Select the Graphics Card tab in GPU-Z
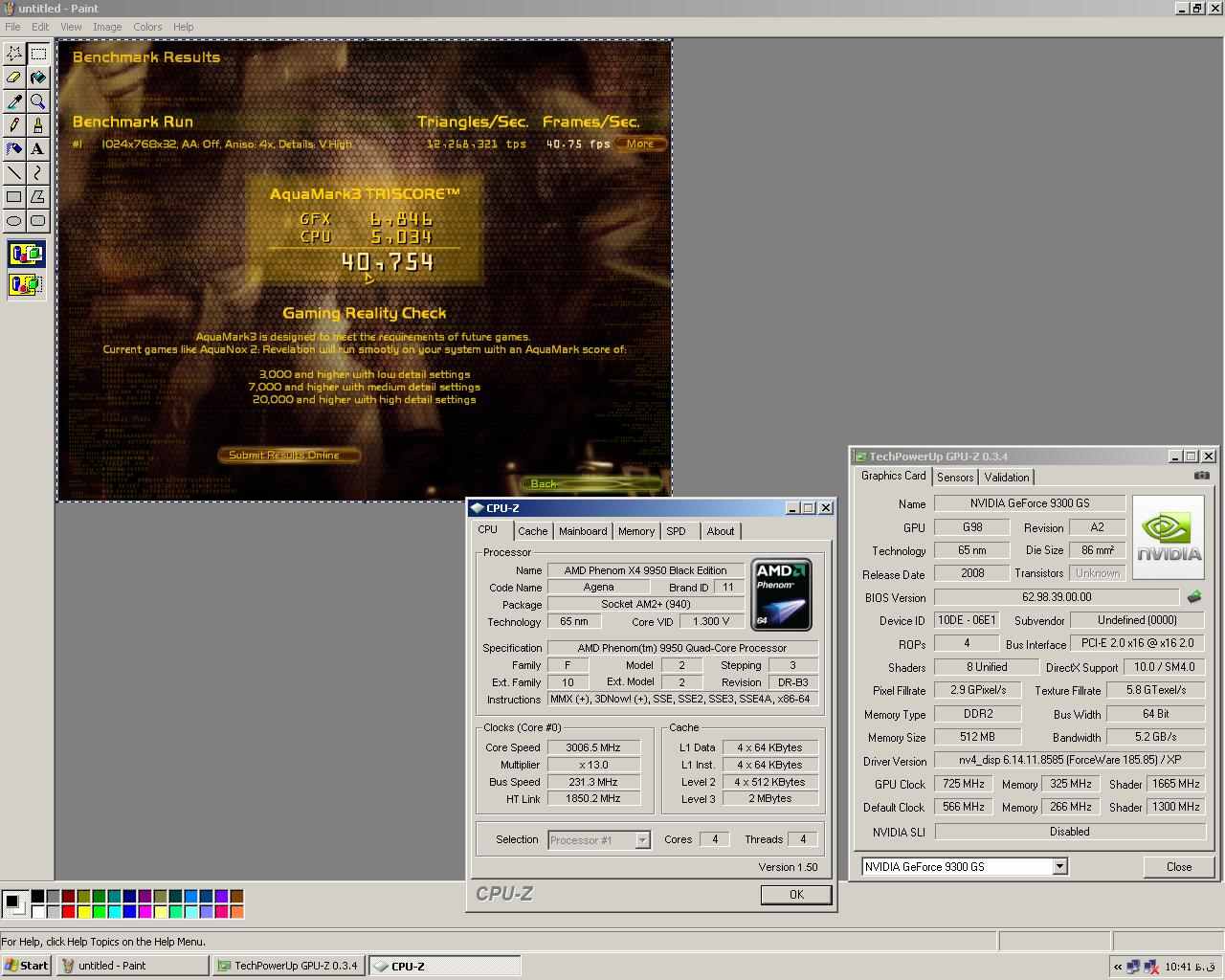1225x980 pixels. point(894,476)
